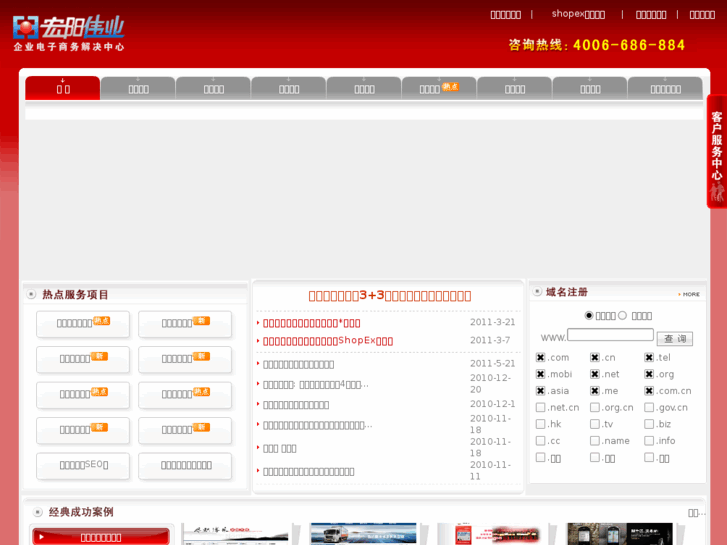
Task: Open the red news item dated 2011-3-21
Action: 312,323
